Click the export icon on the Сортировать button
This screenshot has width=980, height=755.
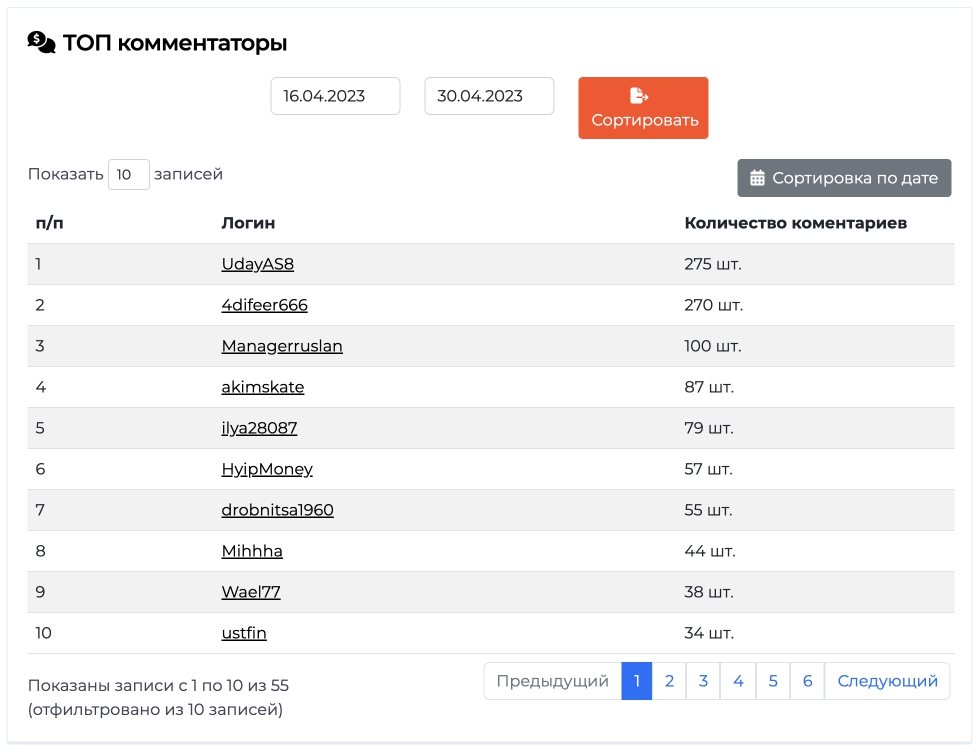click(639, 96)
